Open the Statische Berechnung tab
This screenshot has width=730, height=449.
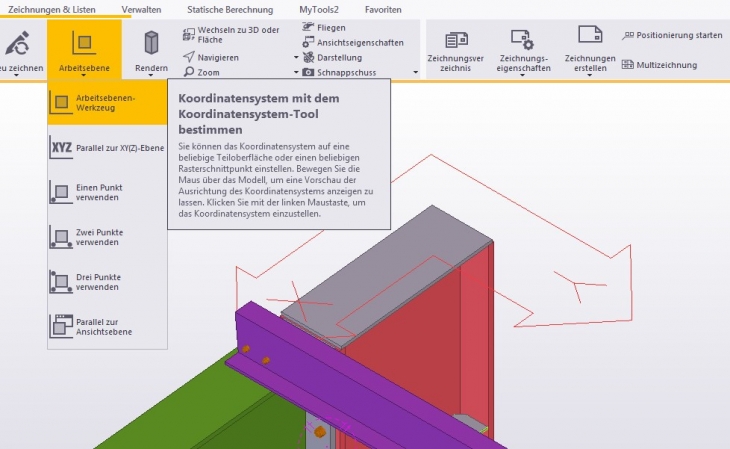coord(230,9)
